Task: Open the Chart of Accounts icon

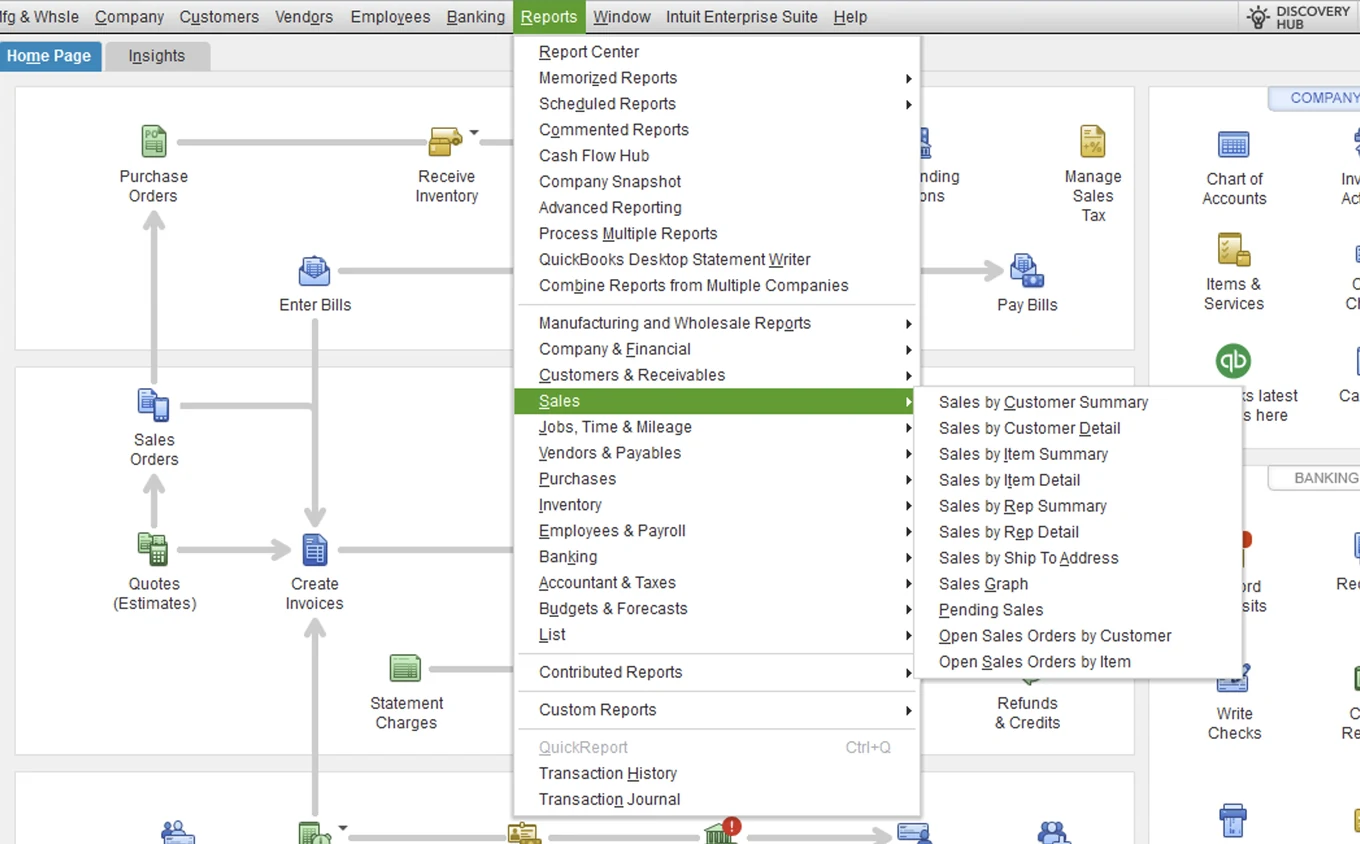Action: tap(1234, 144)
